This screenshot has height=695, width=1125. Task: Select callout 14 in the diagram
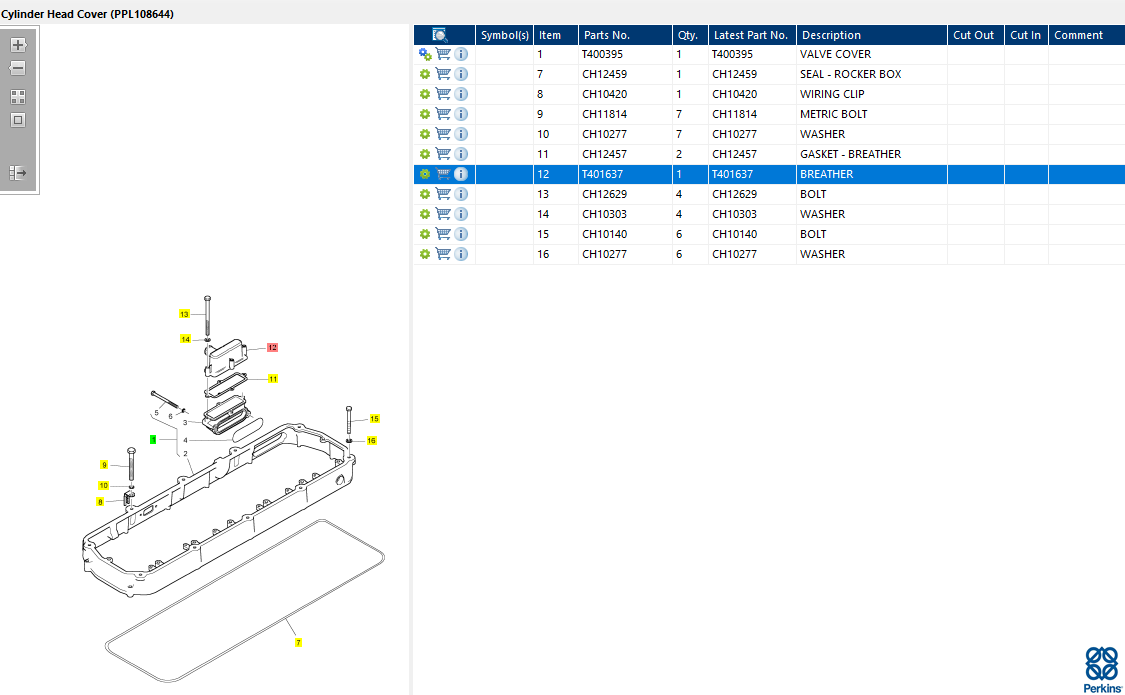pyautogui.click(x=185, y=339)
